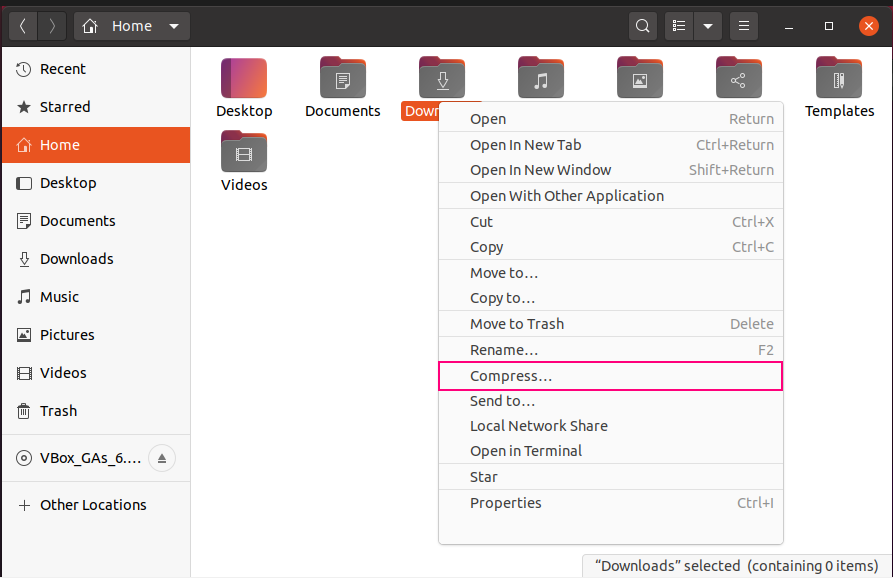Select the Desktop folder icon
The height and width of the screenshot is (578, 893).
tap(244, 78)
